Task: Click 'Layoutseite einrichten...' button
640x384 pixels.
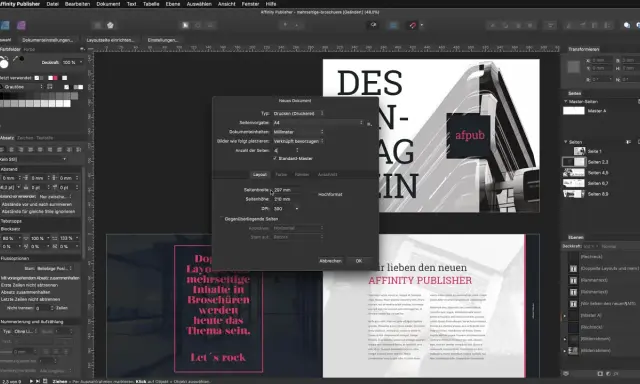Action: pos(110,40)
